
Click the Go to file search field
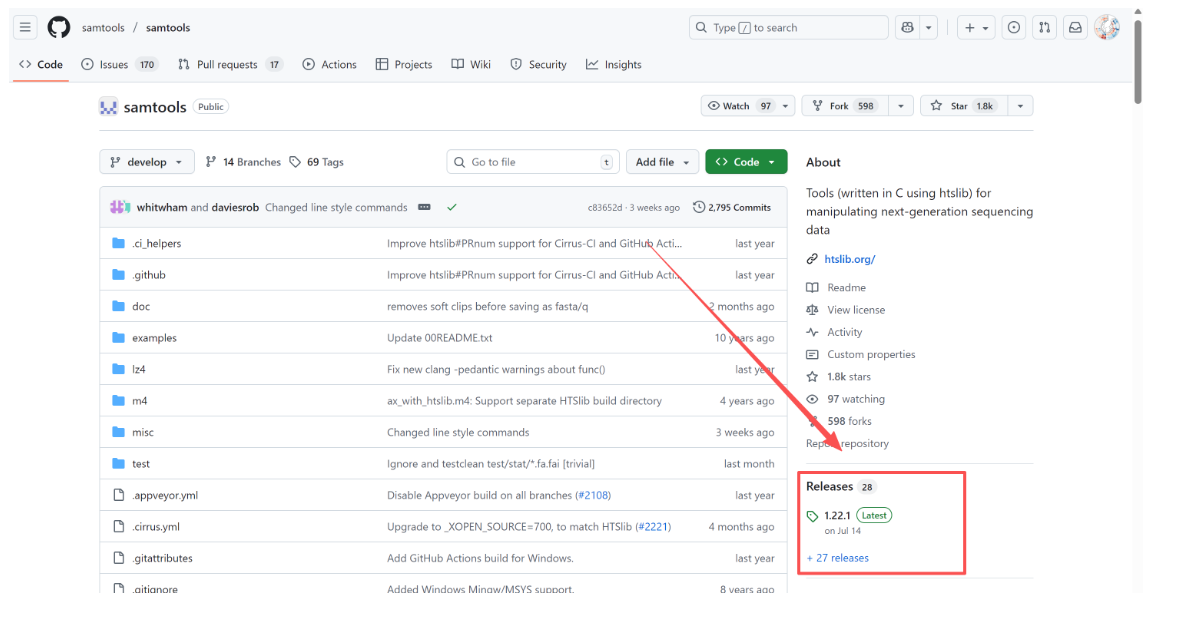(532, 162)
